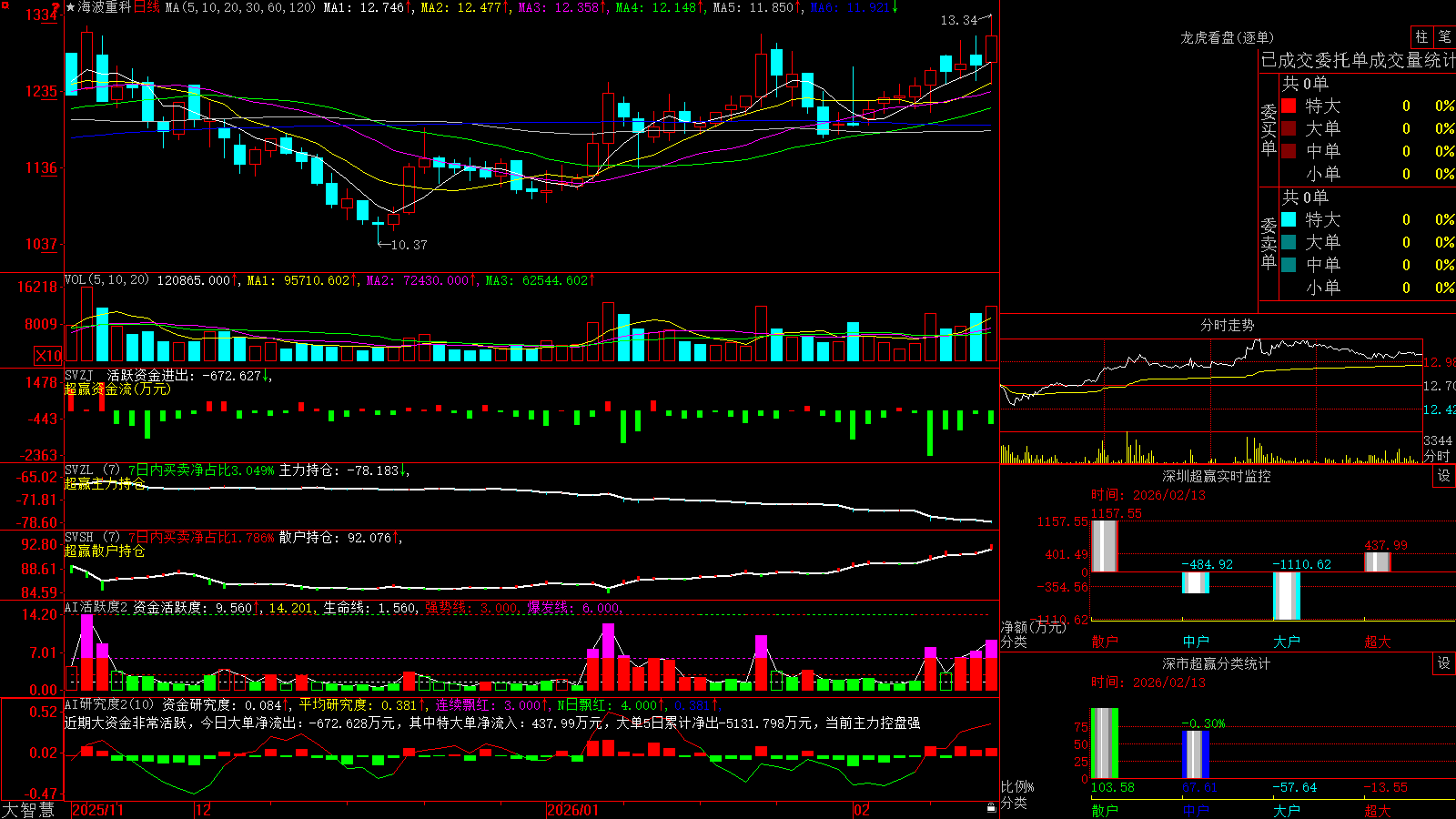The image size is (1456, 819).
Task: Click the cyan 特大 sell-order color swatch
Action: (x=1289, y=219)
